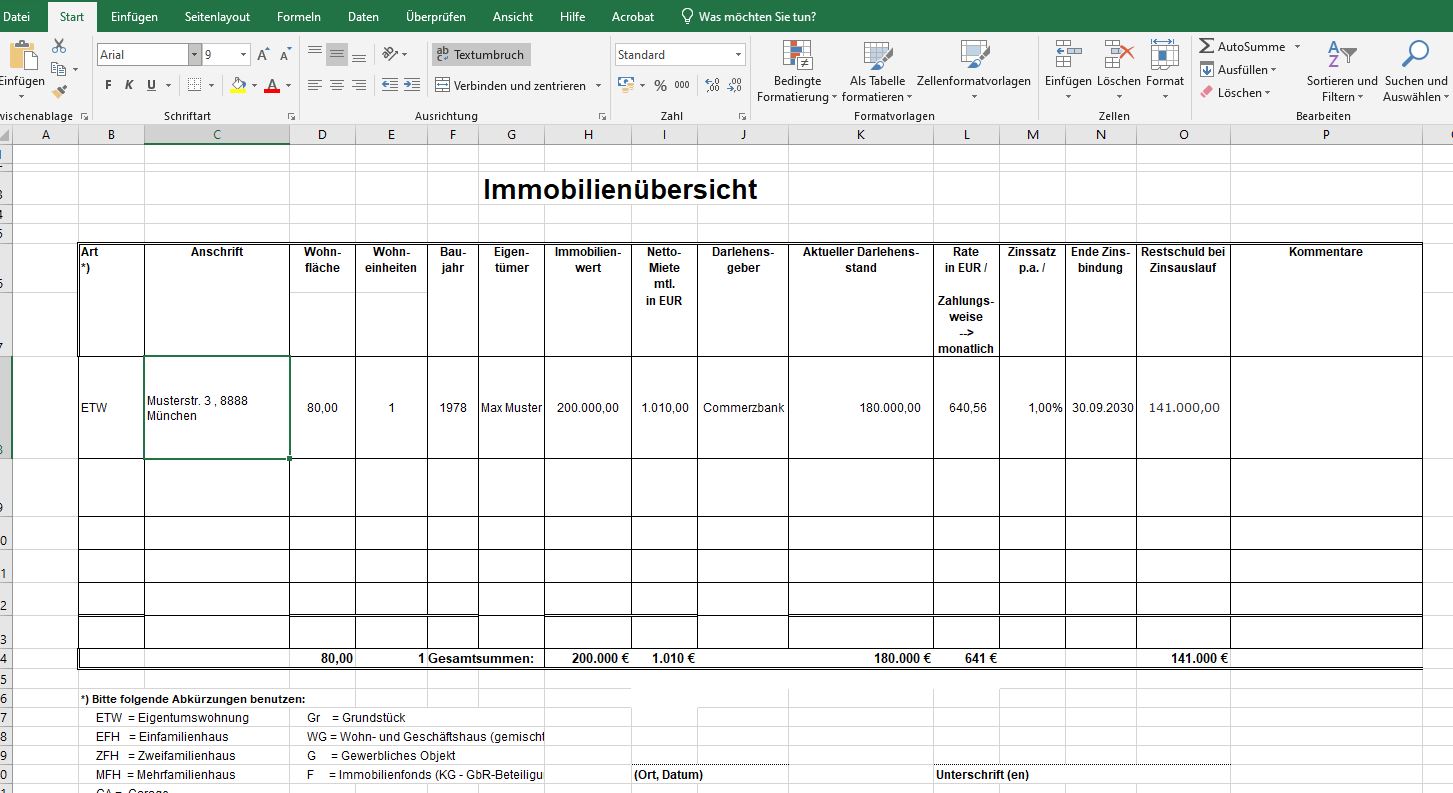Open the Schriftart dialog launcher
The image size is (1453, 793).
point(292,117)
